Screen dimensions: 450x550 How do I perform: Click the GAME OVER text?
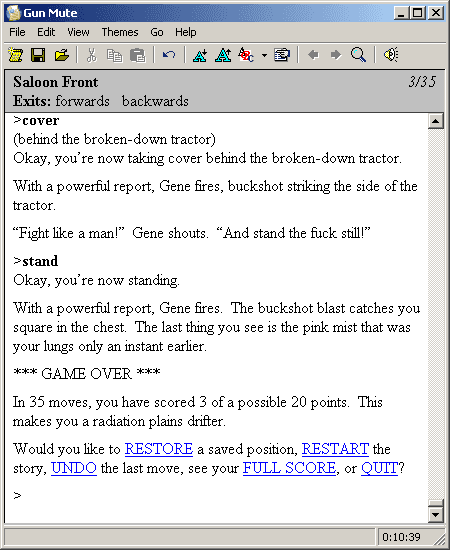[x=87, y=373]
